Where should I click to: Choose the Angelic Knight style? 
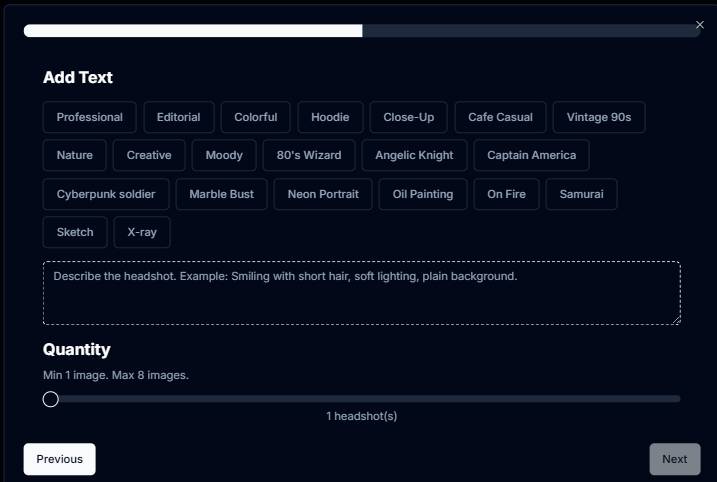[x=414, y=155]
